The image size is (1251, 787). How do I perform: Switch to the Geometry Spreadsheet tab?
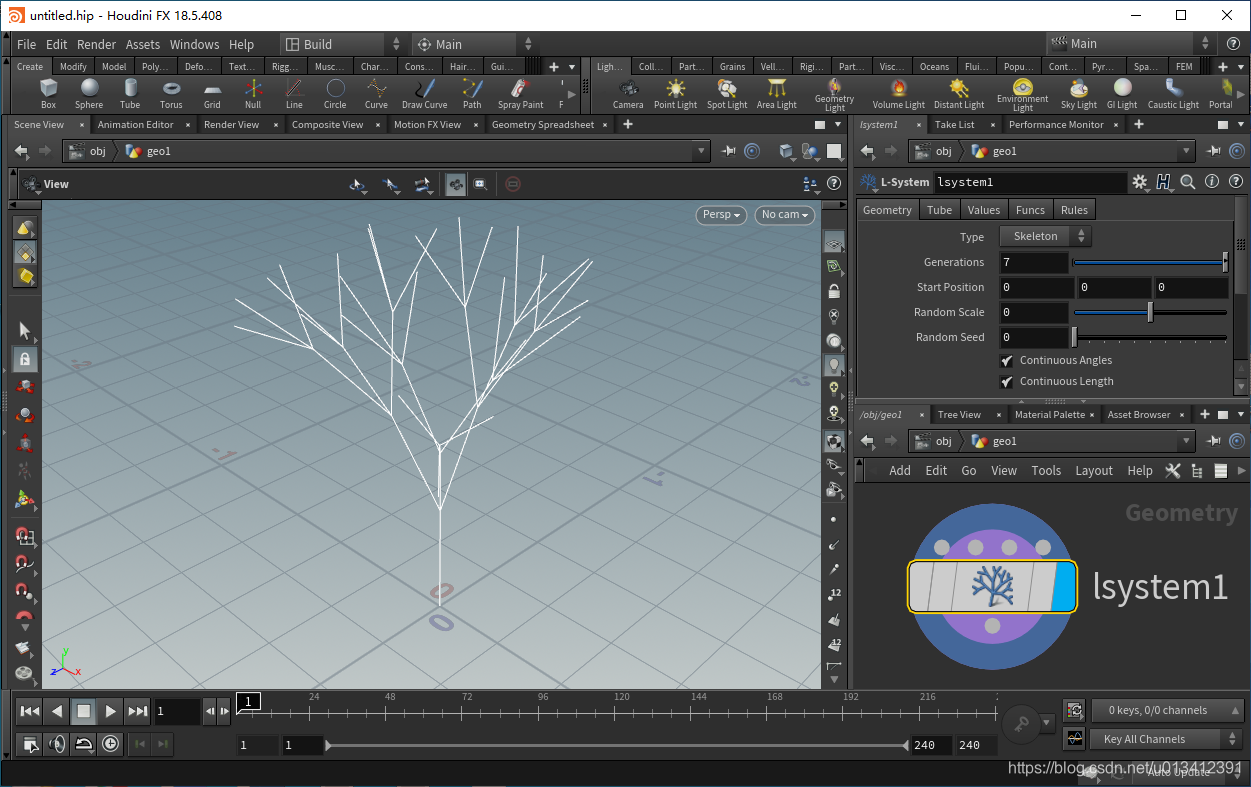[x=542, y=125]
